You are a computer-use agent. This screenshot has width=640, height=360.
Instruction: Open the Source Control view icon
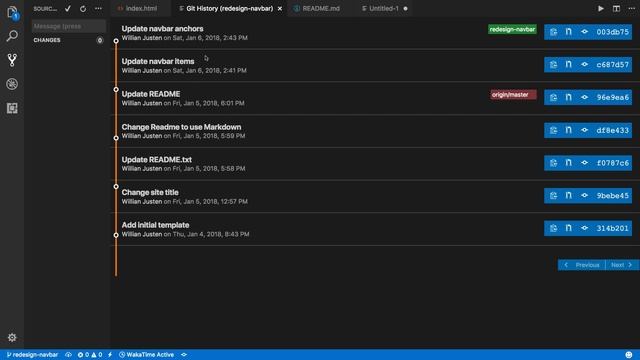pos(12,60)
